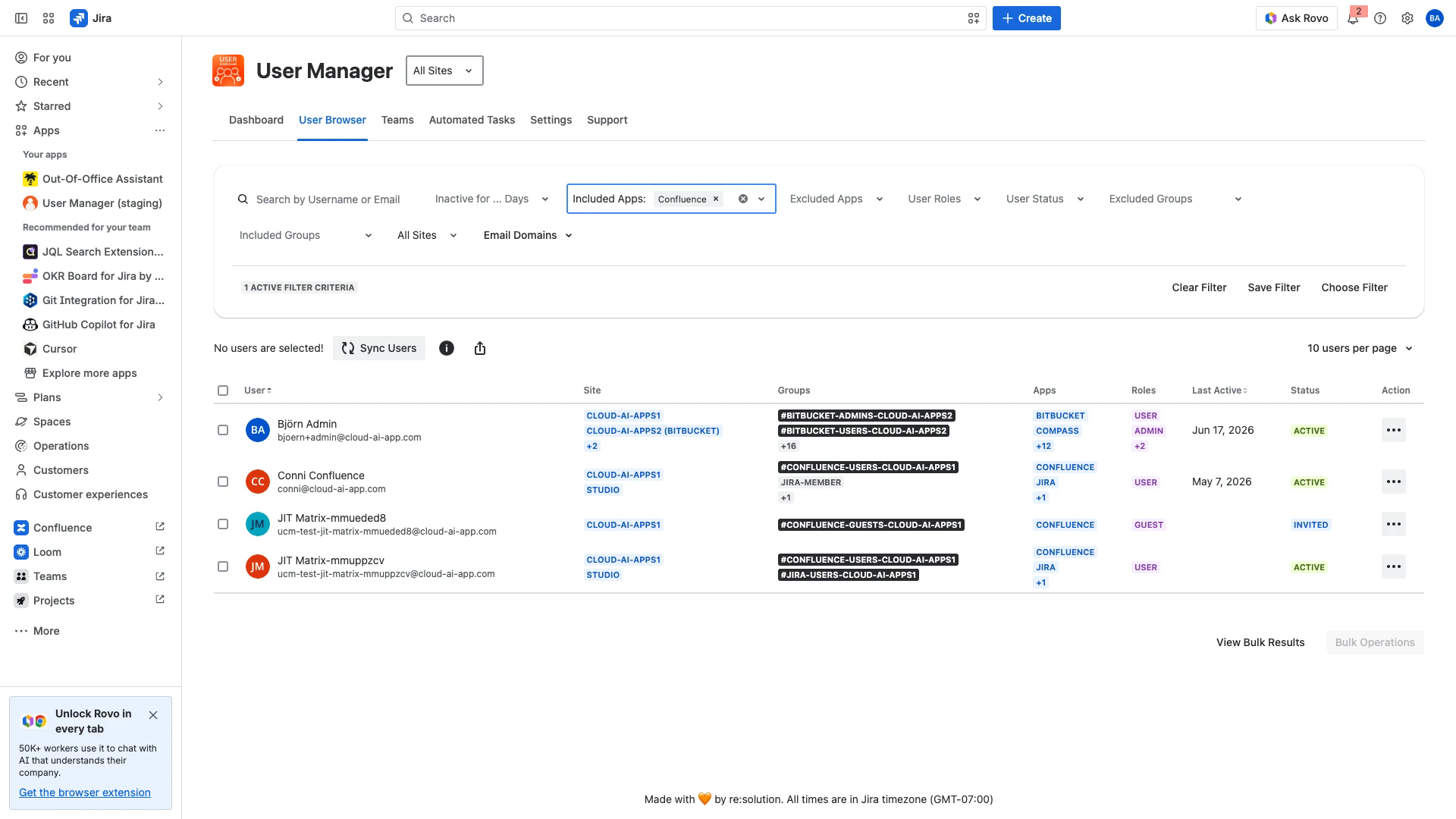Open Git Integration for Jira app
This screenshot has height=819, width=1456.
coord(93,300)
